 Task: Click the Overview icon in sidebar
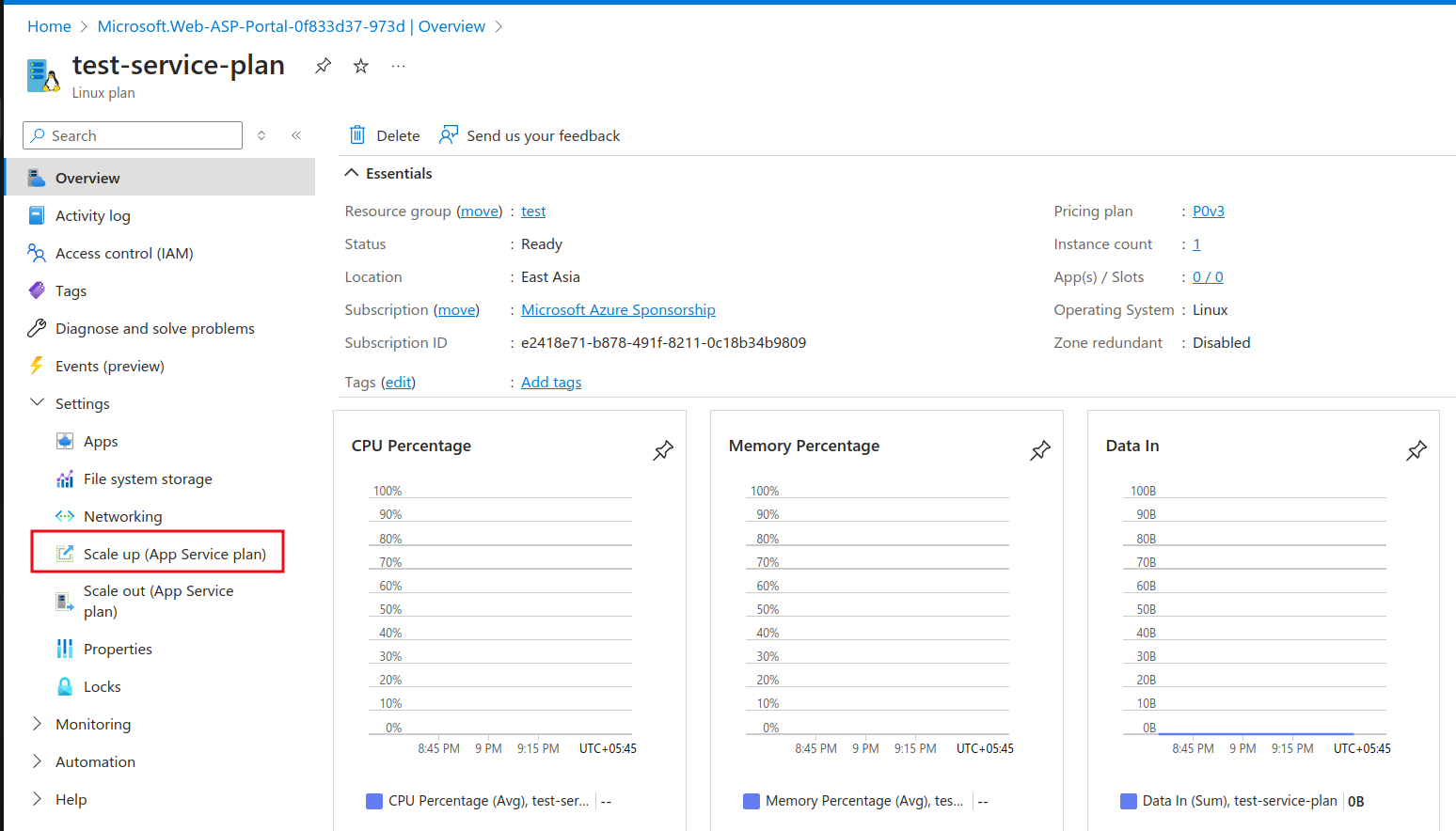[x=37, y=178]
